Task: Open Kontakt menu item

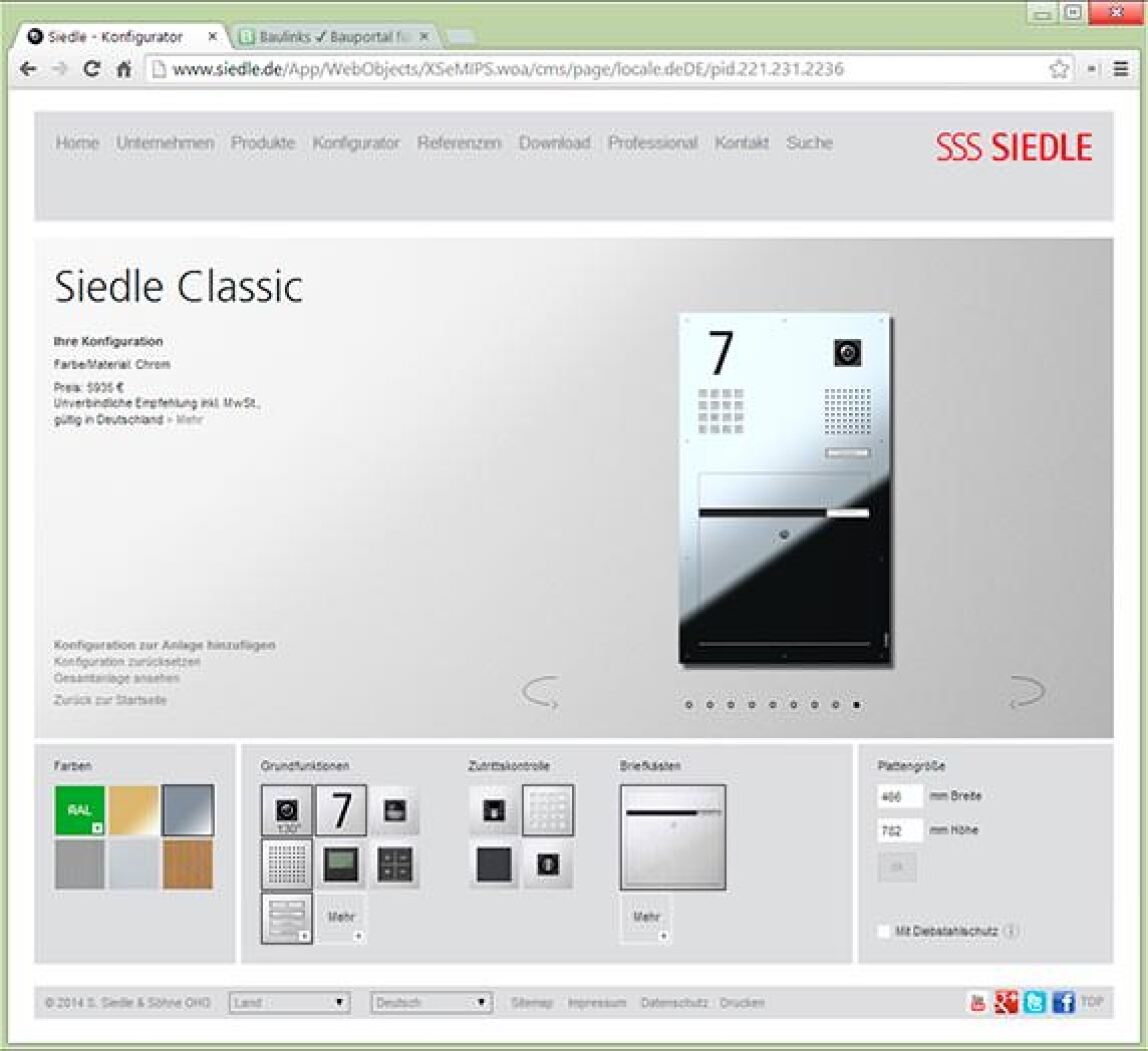Action: point(742,143)
